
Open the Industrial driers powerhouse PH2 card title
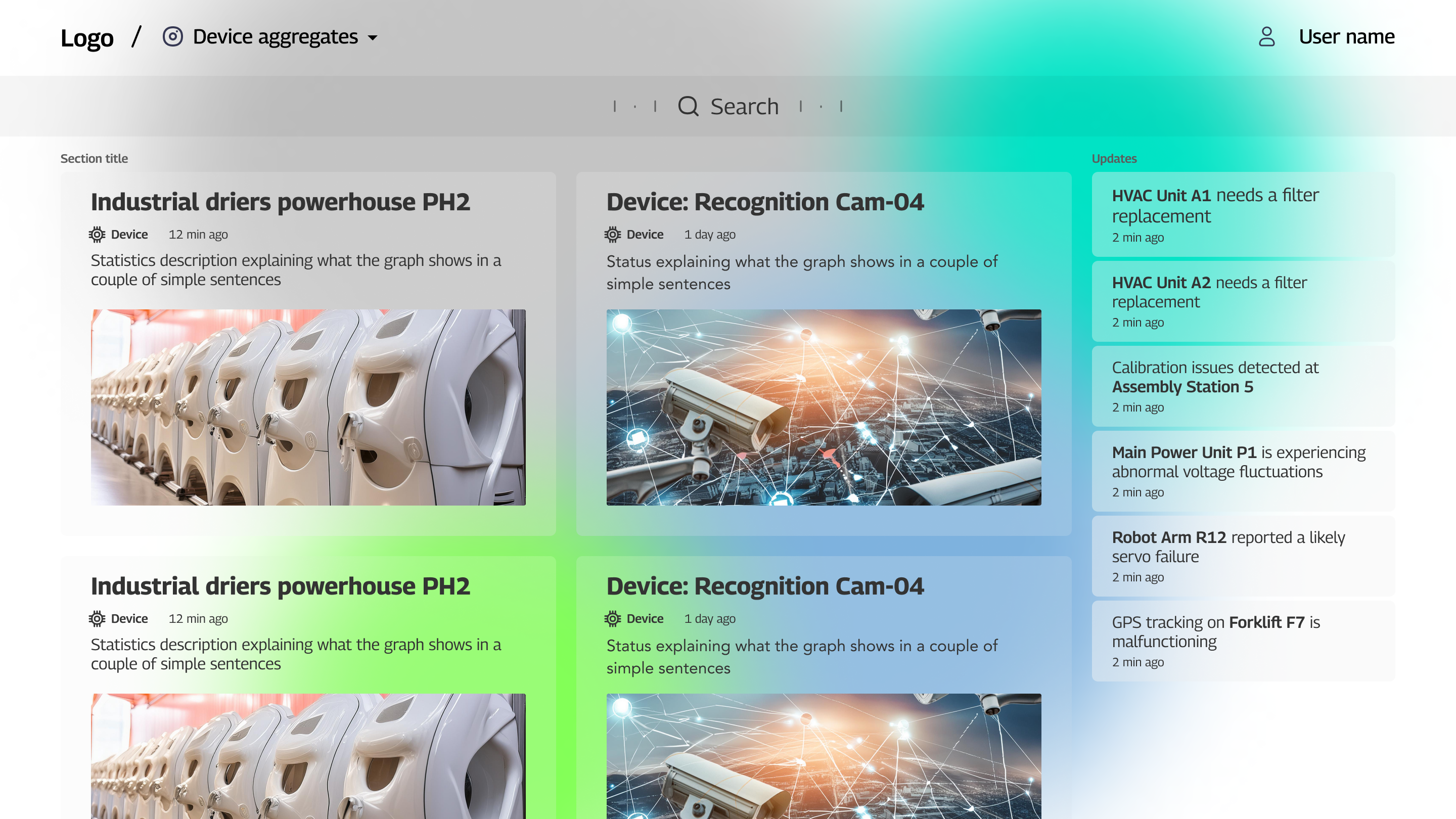point(281,201)
